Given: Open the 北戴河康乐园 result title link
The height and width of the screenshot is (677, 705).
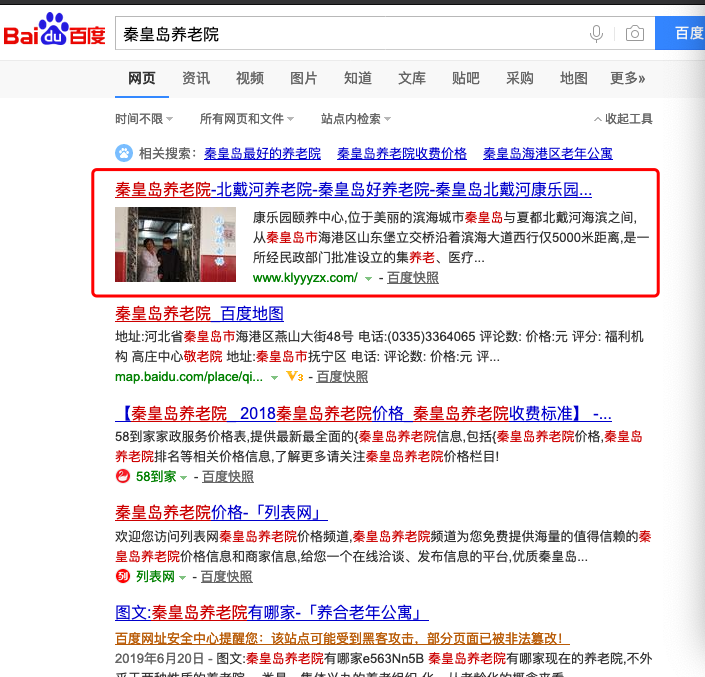Looking at the screenshot, I should point(353,190).
